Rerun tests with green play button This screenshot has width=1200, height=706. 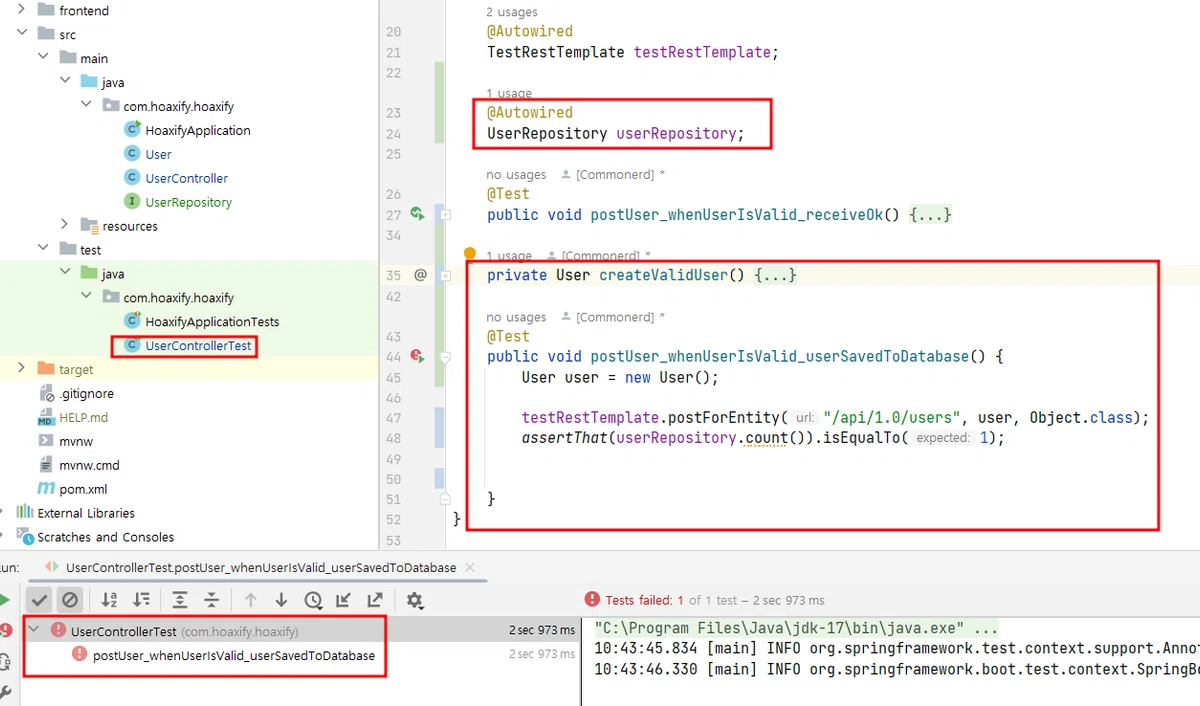click(4, 600)
